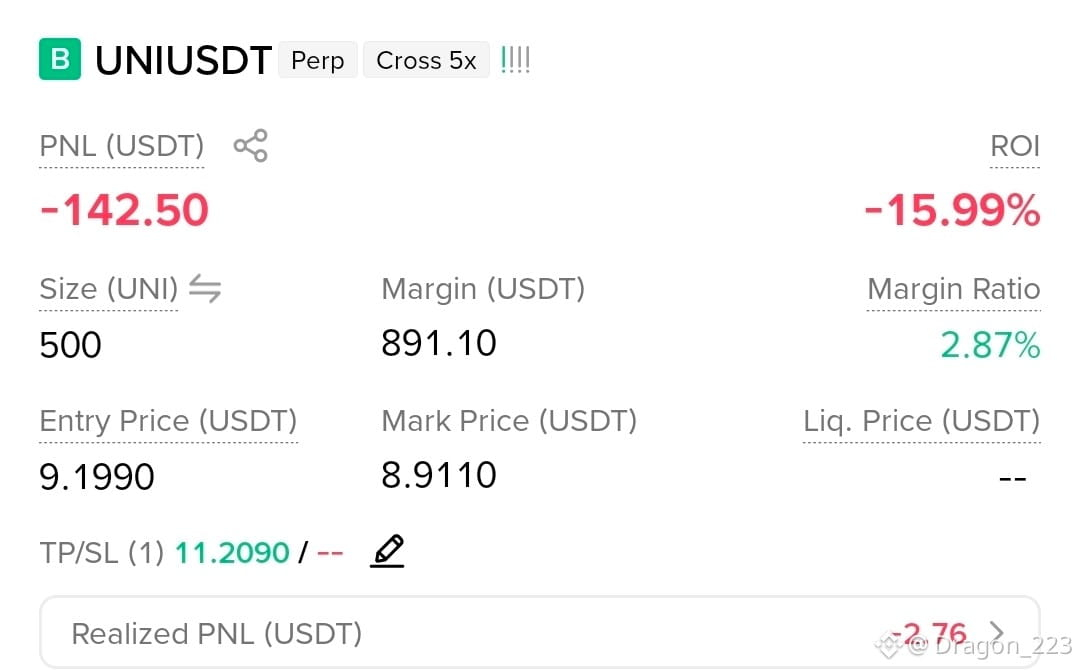This screenshot has height=670, width=1080.
Task: Click the Margin (USDT) value 891.10
Action: click(x=439, y=343)
